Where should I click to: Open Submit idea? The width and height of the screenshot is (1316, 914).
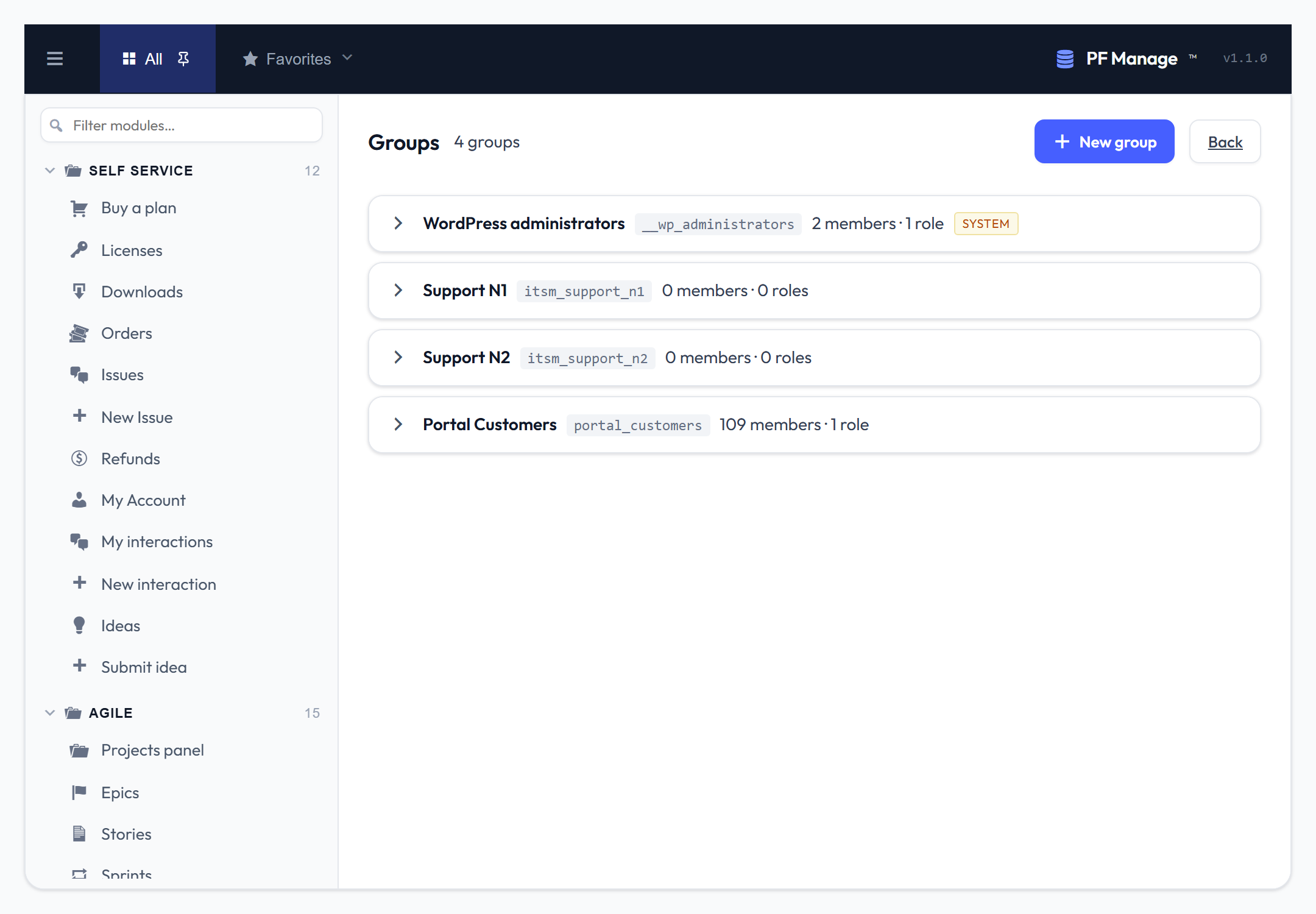(x=144, y=667)
